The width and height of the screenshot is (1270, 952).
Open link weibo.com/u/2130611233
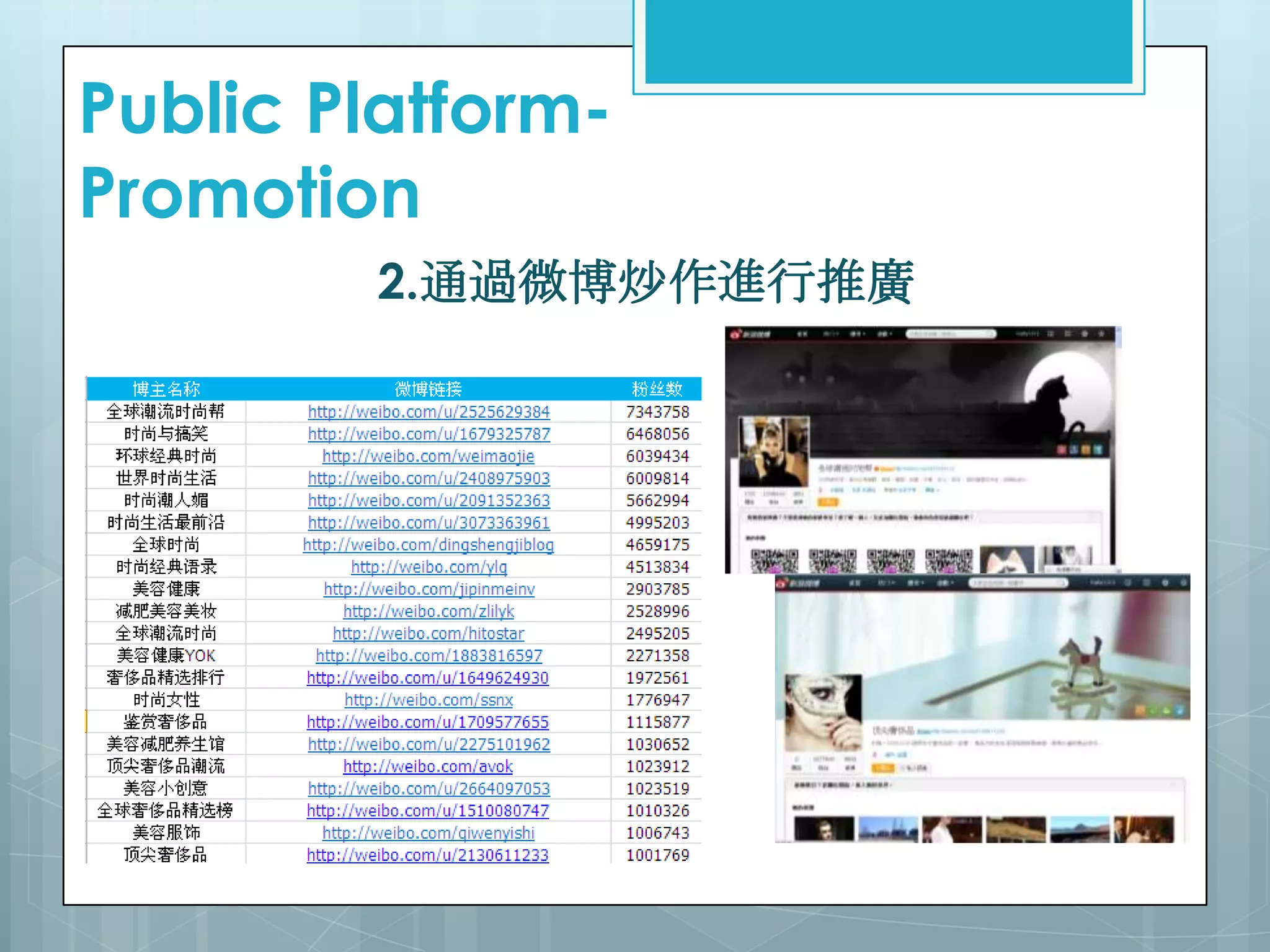tap(427, 855)
